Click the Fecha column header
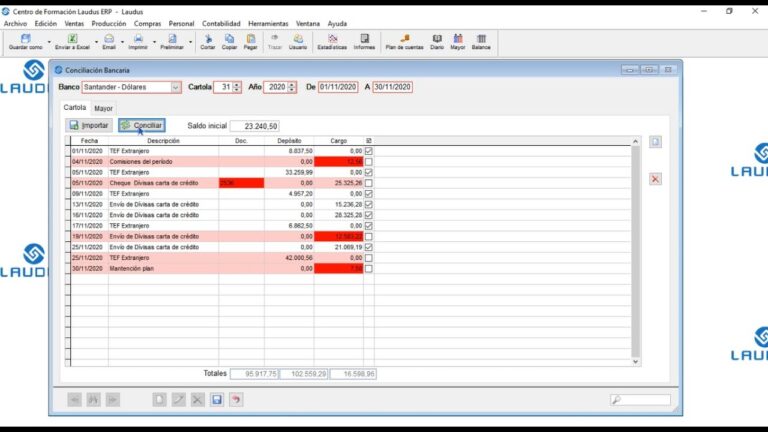This screenshot has height=432, width=768. (x=89, y=141)
